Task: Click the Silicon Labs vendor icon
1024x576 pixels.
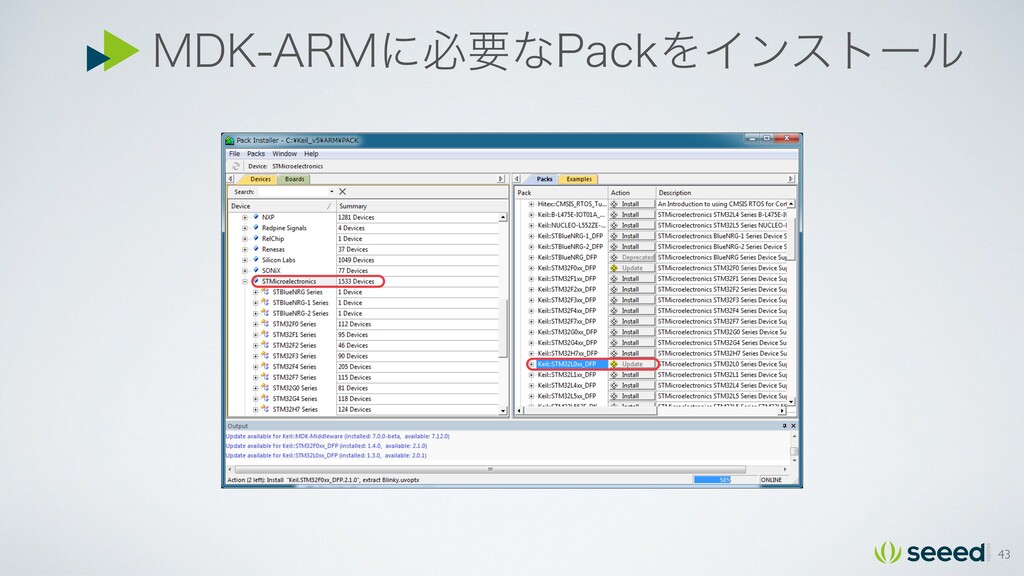Action: pos(256,259)
